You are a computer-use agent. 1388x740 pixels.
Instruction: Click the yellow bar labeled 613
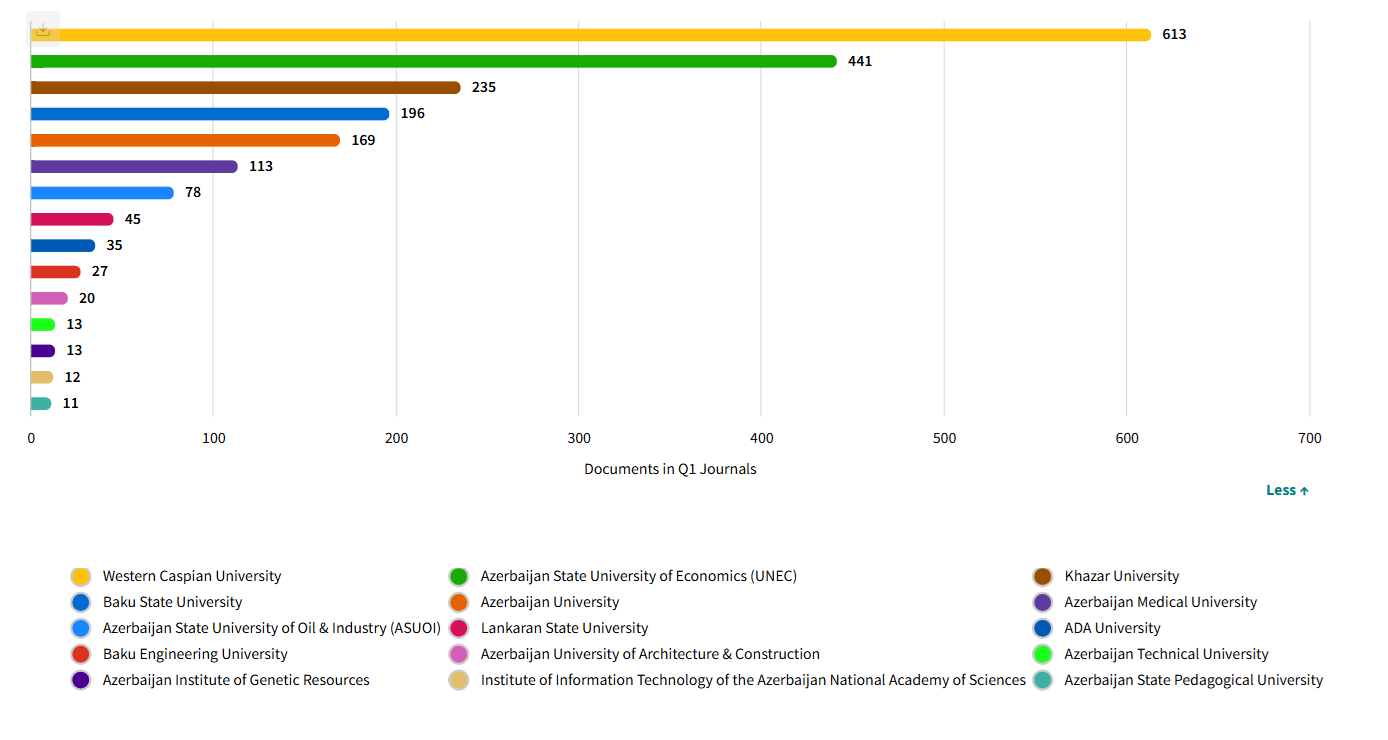590,35
